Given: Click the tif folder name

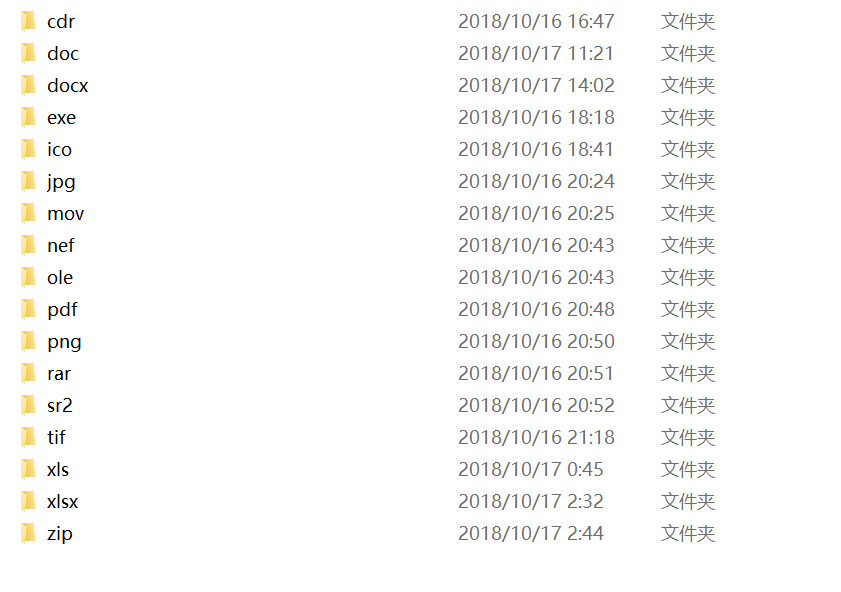Looking at the screenshot, I should coord(56,437).
